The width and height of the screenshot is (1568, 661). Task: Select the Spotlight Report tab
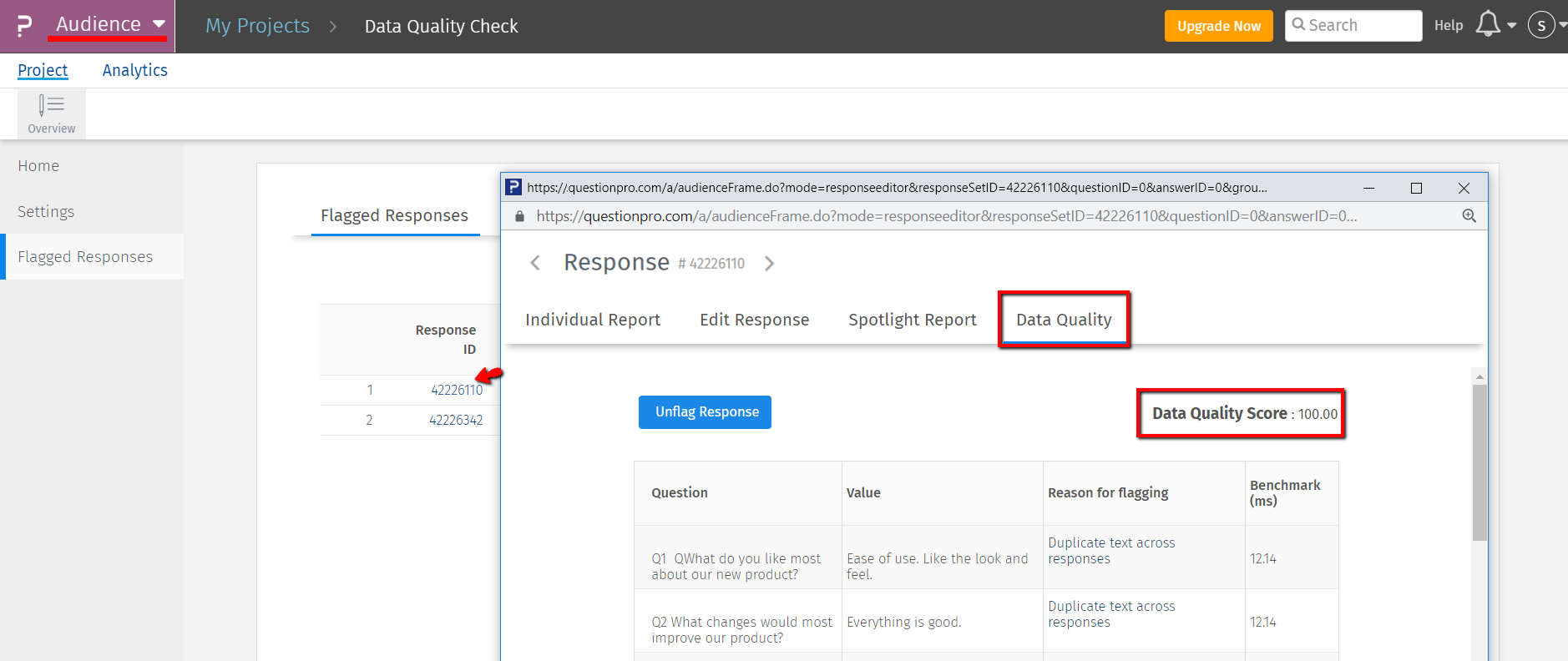[x=912, y=320]
